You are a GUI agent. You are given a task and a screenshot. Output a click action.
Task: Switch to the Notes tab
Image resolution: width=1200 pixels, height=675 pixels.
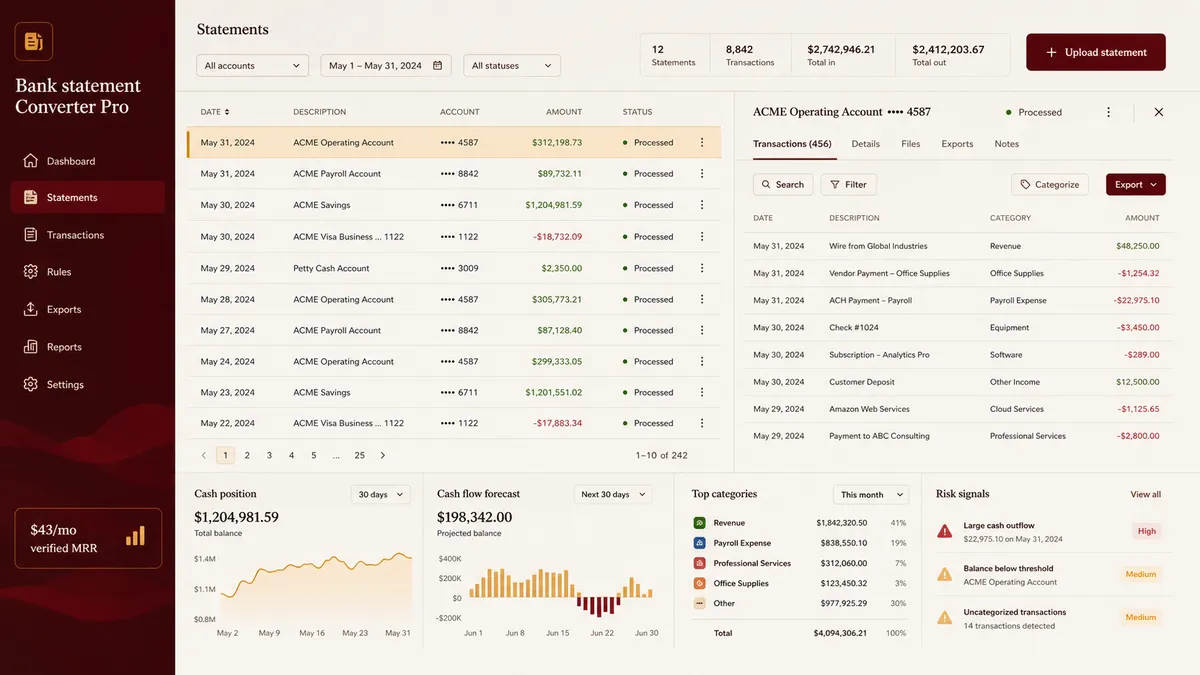pyautogui.click(x=1007, y=144)
